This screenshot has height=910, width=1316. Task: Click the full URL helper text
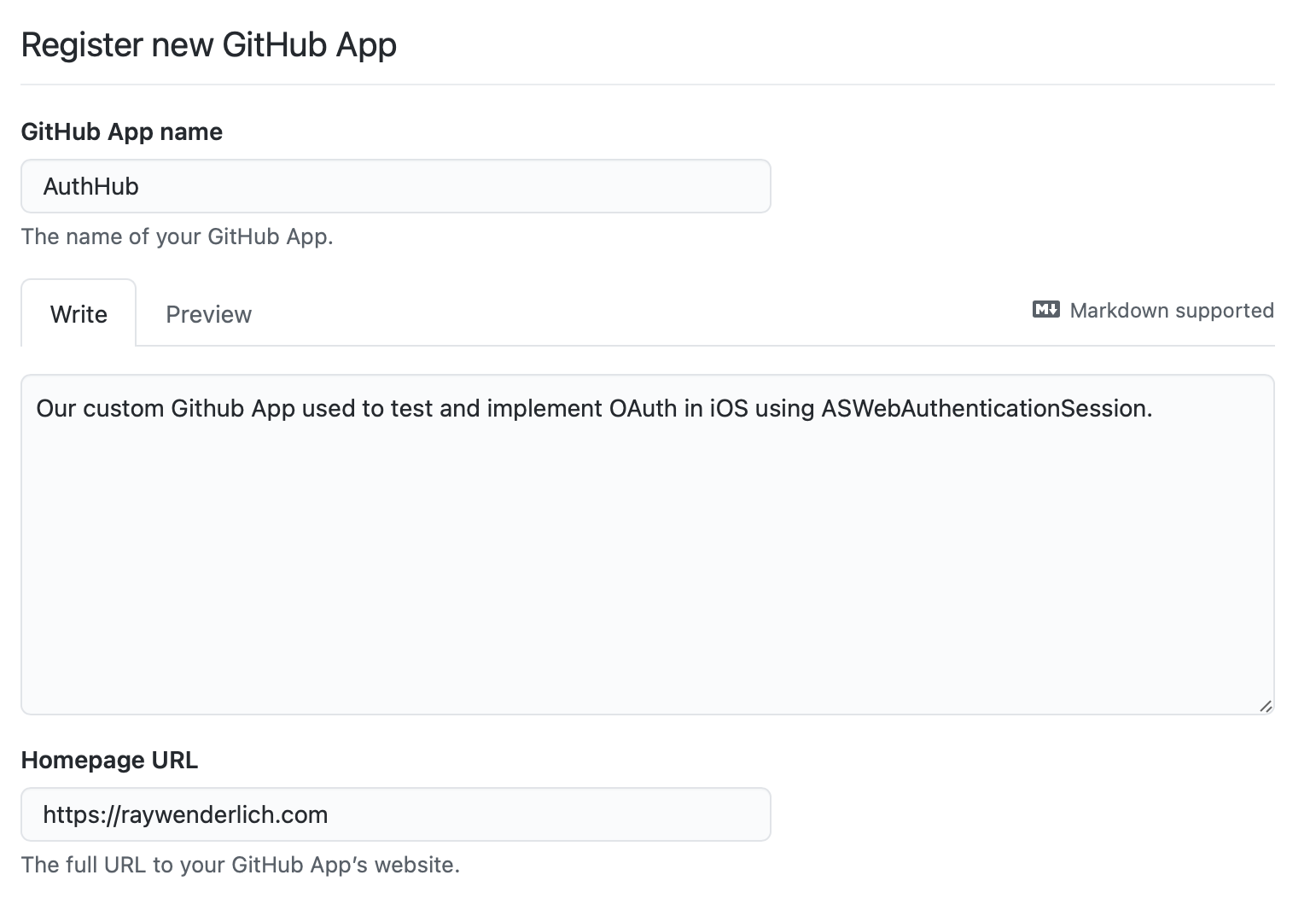(x=242, y=864)
